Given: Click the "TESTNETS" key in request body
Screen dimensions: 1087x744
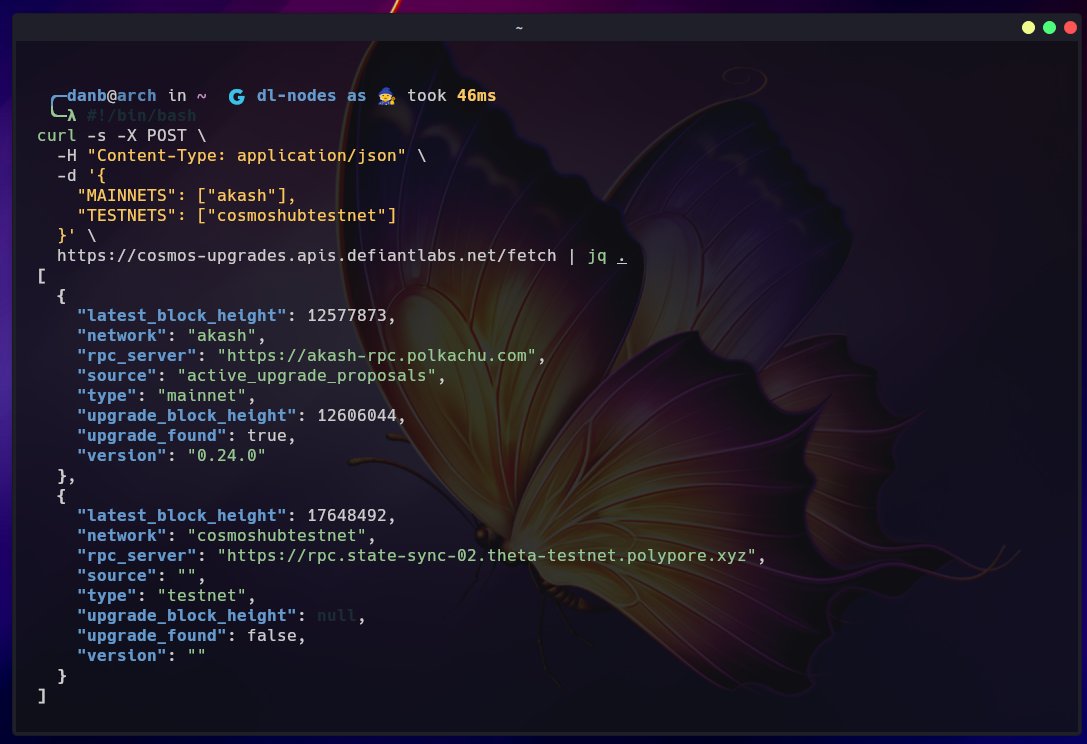Looking at the screenshot, I should [x=126, y=216].
